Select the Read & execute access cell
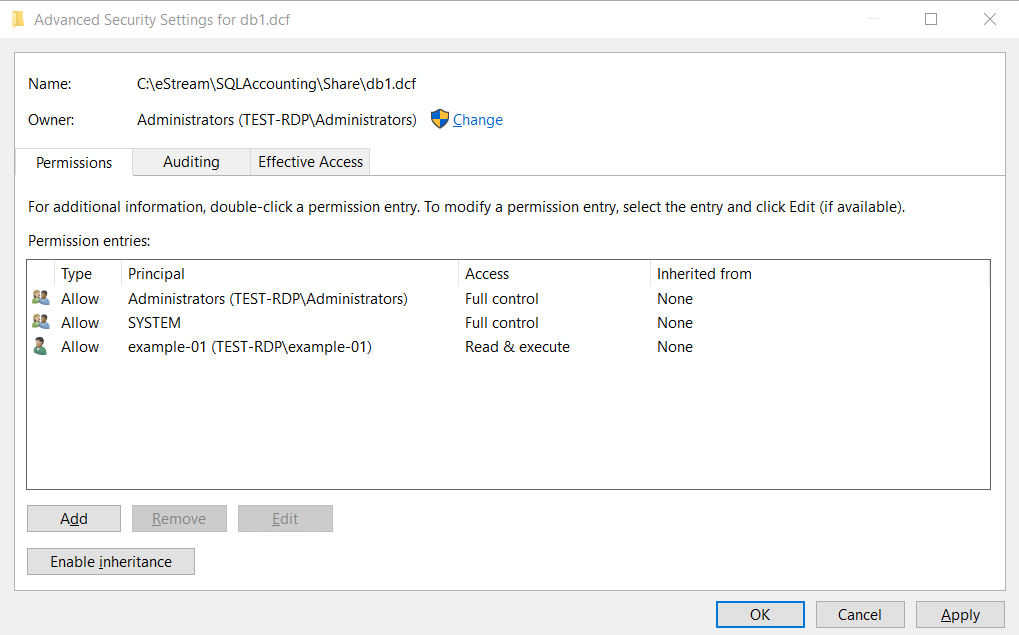This screenshot has height=635, width=1019. tap(517, 347)
